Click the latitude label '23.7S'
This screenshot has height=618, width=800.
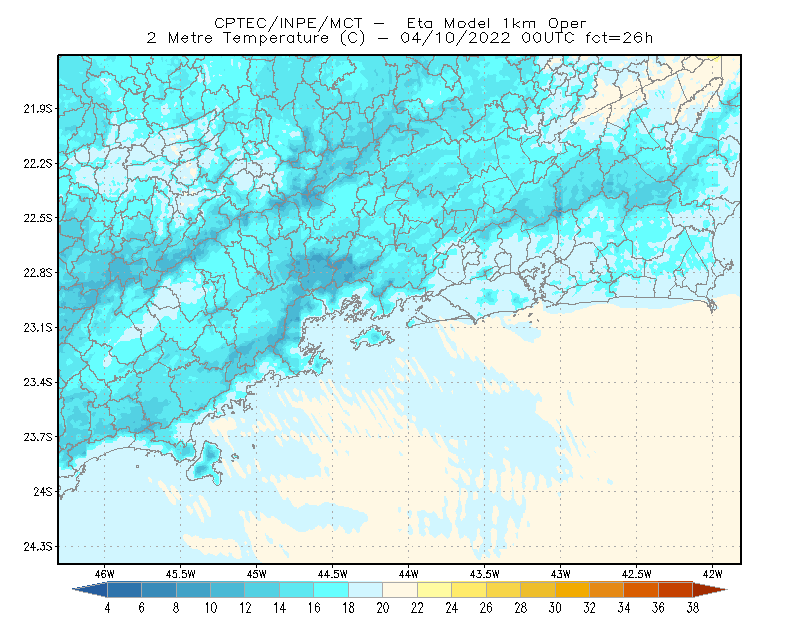coord(37,437)
